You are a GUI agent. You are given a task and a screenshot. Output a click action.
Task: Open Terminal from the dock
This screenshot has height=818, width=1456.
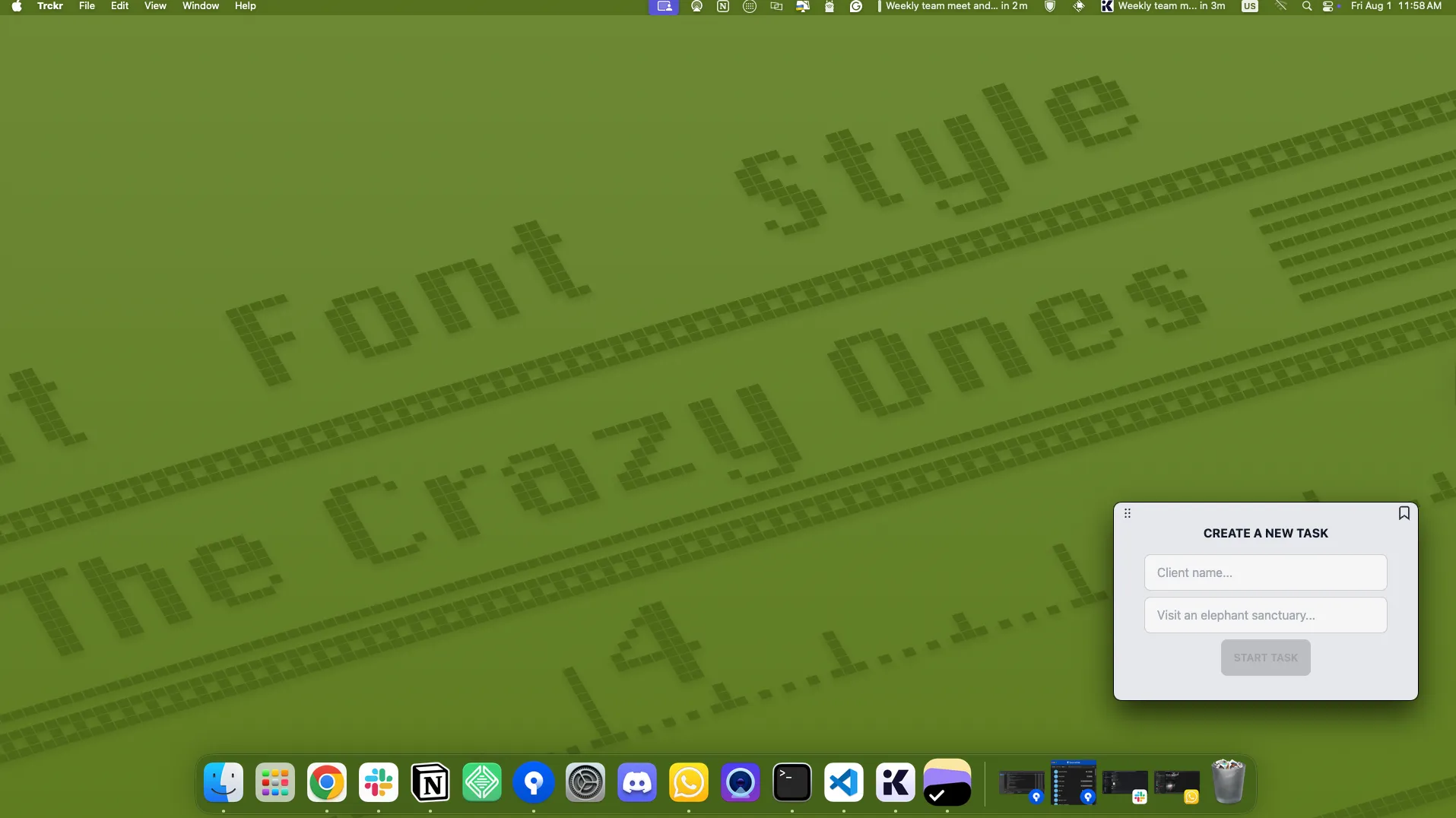tap(792, 782)
